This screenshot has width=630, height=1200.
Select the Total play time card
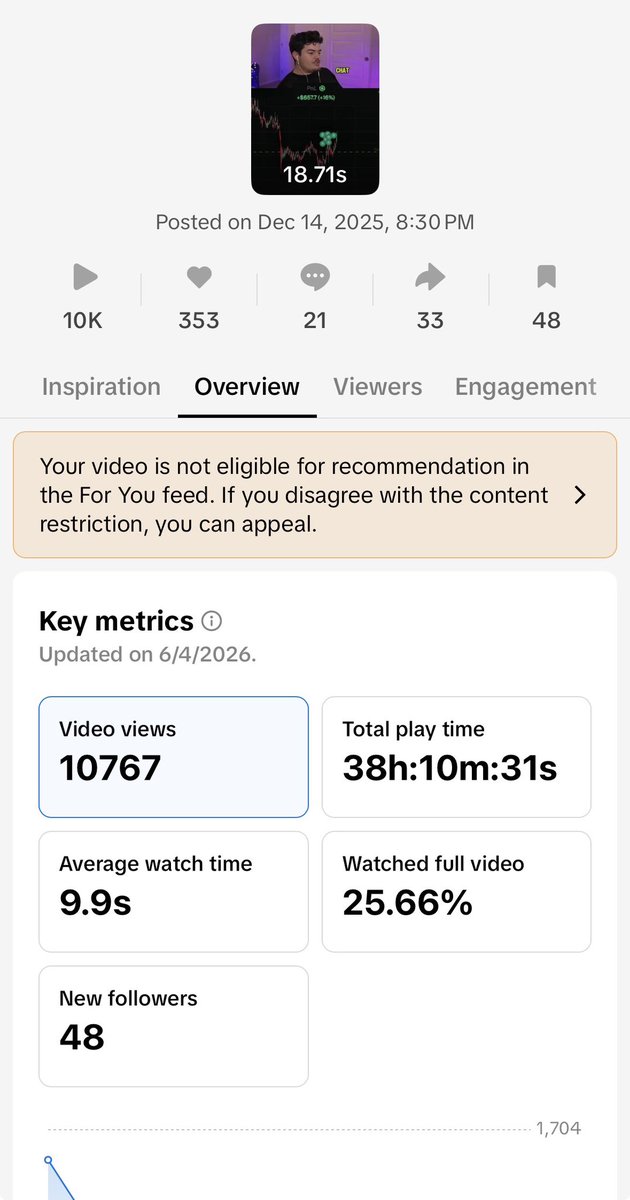456,757
